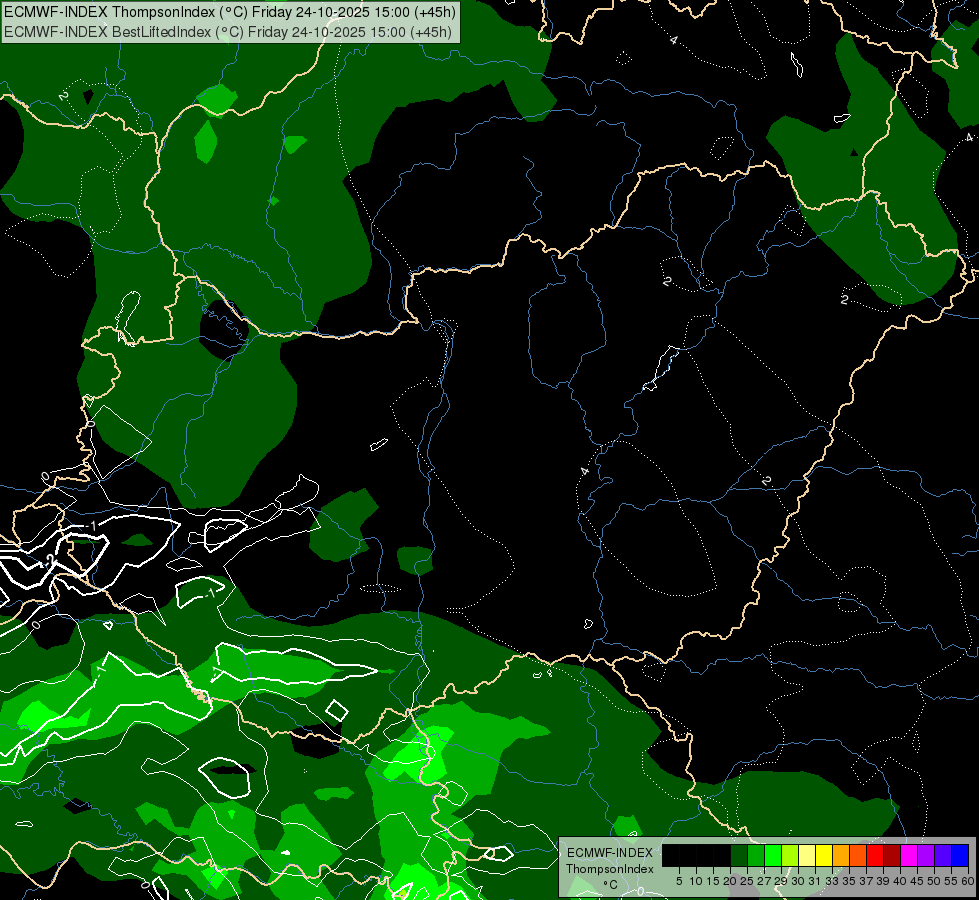The image size is (979, 900).
Task: Click the BestLiftedIndex title line
Action: pos(227,31)
